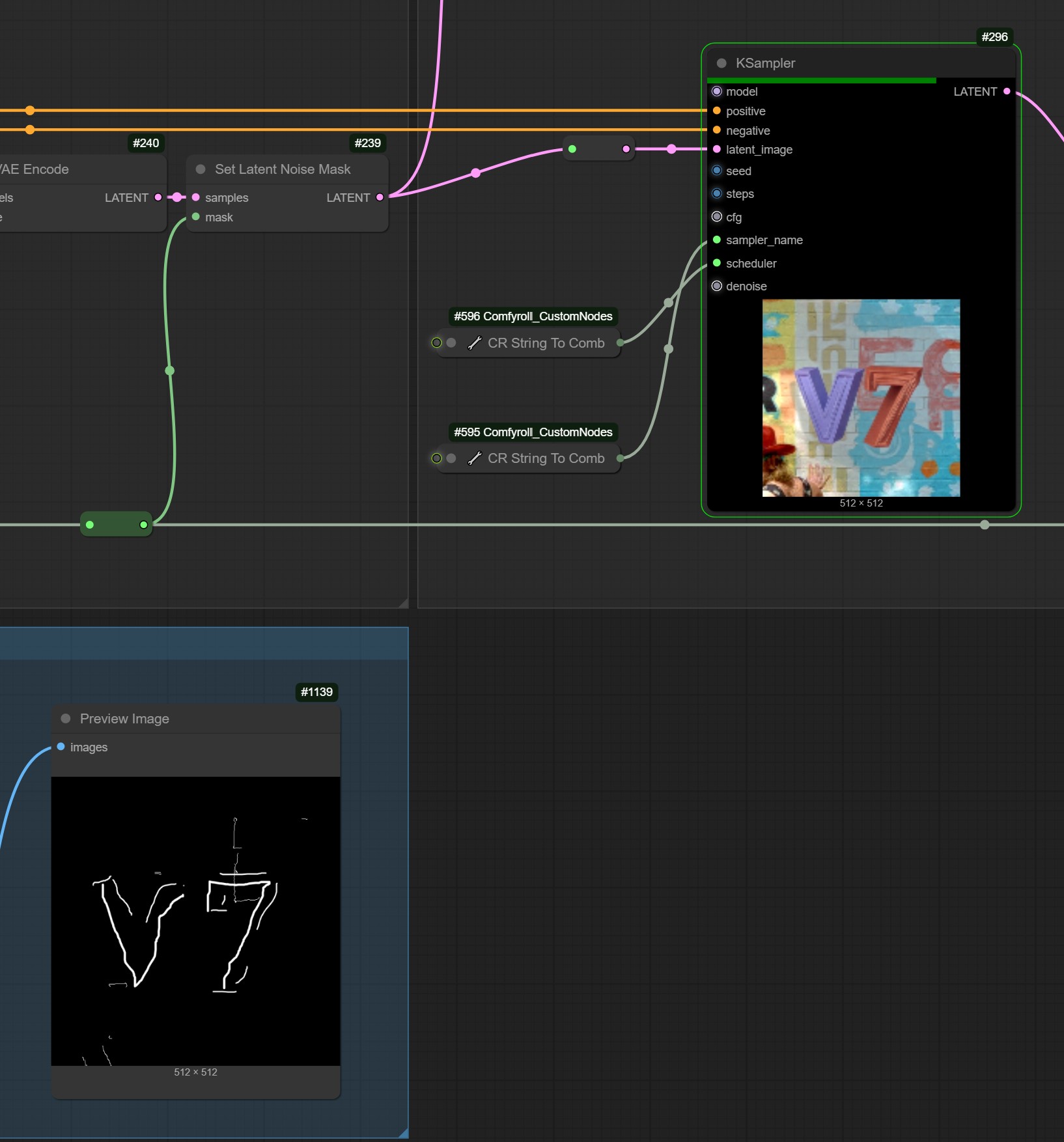Click the green reroute node's output dot
The height and width of the screenshot is (1142, 1064).
tap(144, 525)
